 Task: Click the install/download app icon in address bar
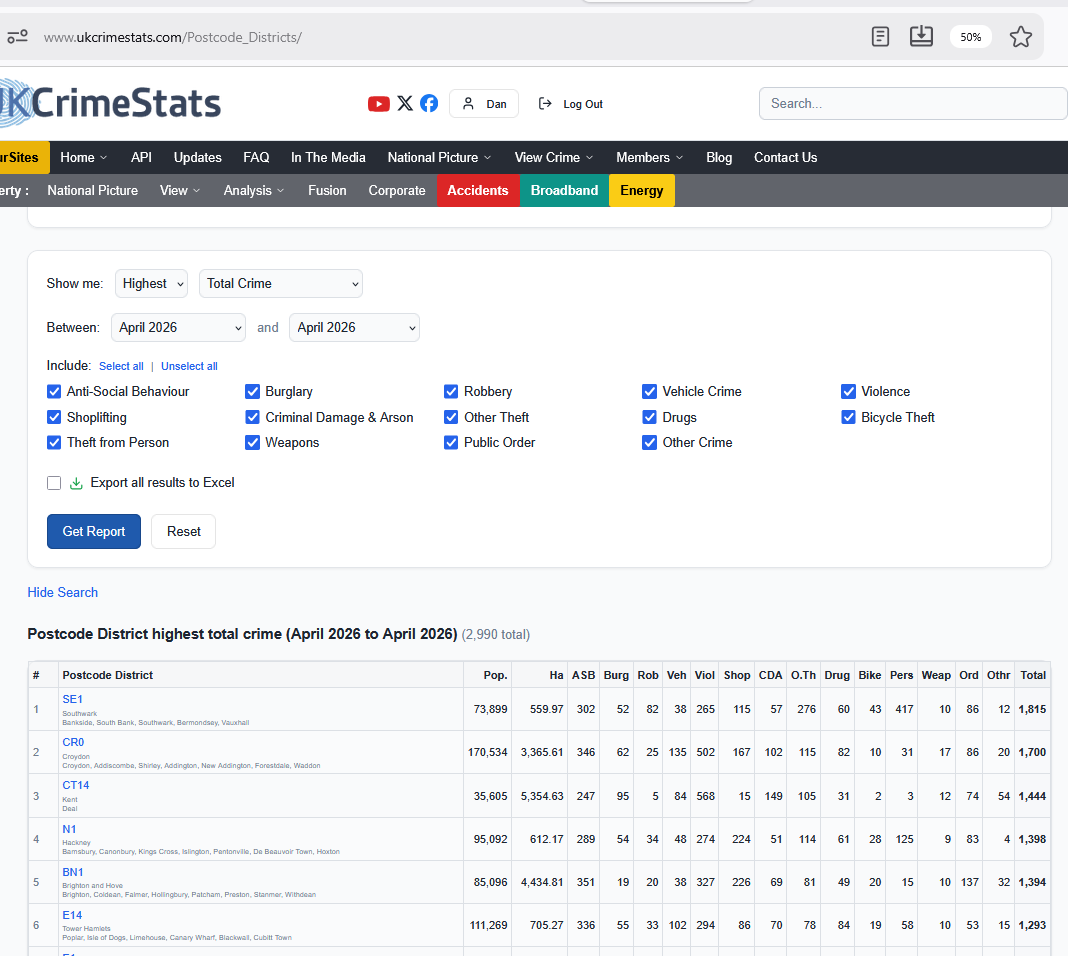(x=921, y=36)
